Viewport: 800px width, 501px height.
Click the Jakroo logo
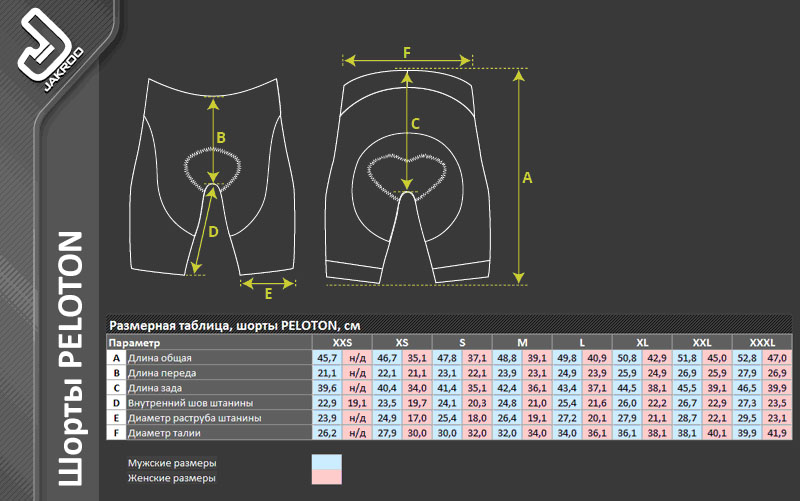pos(50,51)
